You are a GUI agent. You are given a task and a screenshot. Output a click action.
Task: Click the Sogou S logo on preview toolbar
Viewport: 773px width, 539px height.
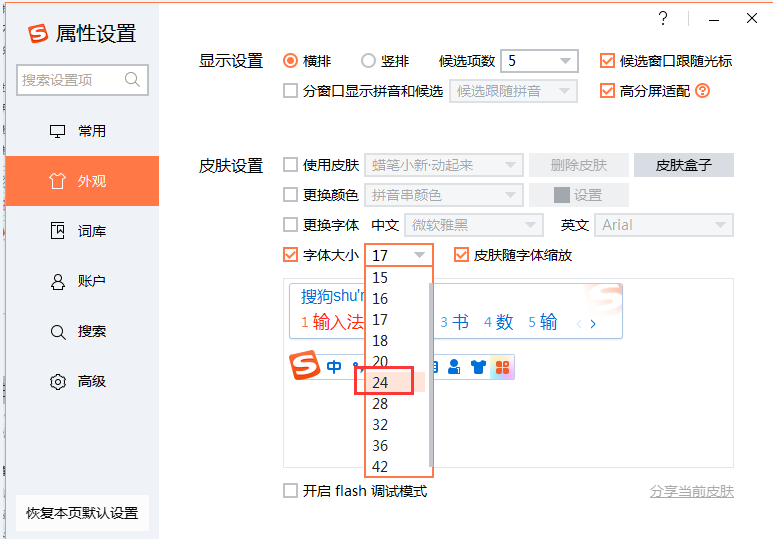click(304, 365)
